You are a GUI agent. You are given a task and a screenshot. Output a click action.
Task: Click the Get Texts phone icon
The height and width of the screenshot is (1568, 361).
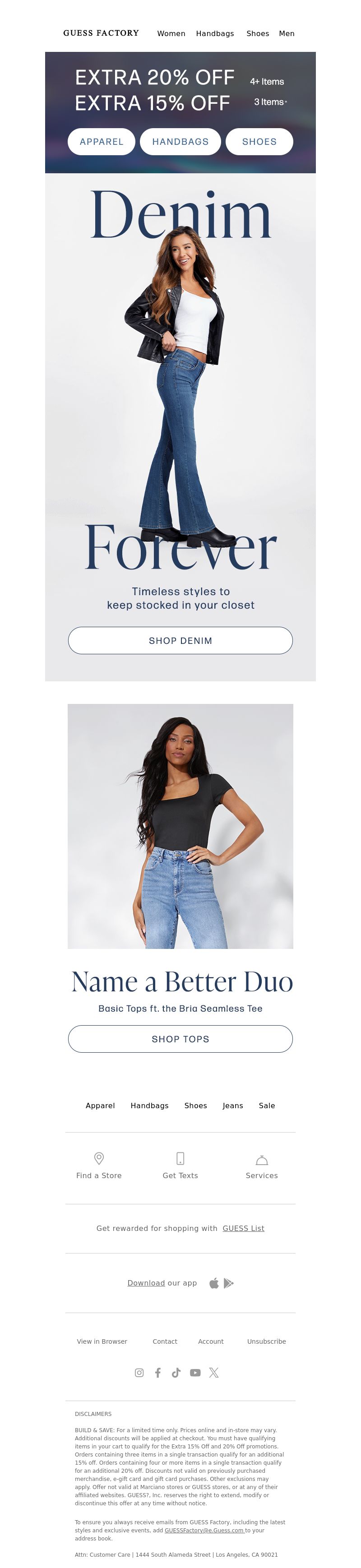pos(180,1158)
